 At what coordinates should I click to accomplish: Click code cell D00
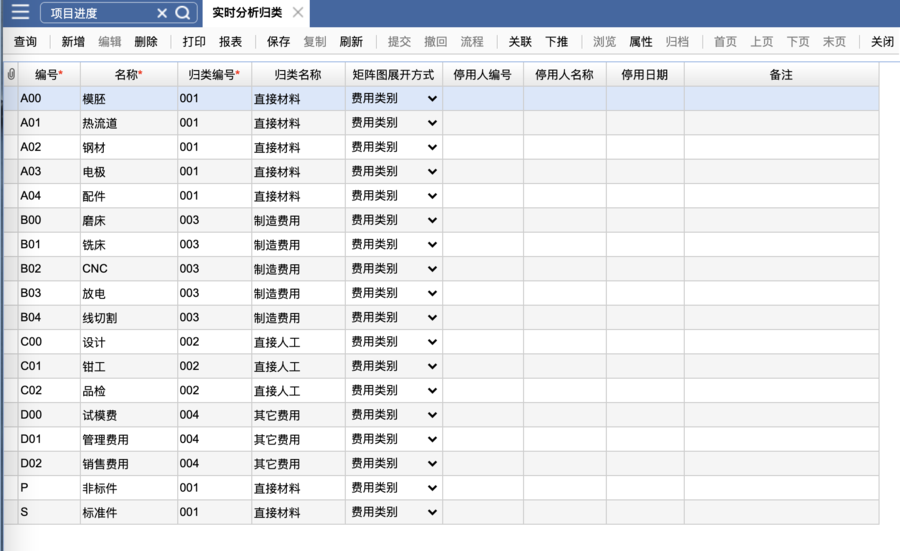coord(49,415)
